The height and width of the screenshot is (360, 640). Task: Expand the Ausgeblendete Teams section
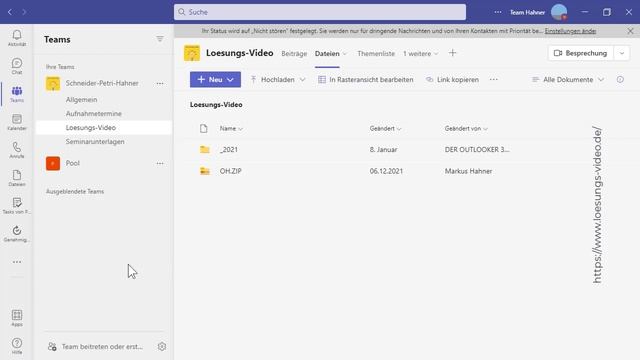click(75, 191)
